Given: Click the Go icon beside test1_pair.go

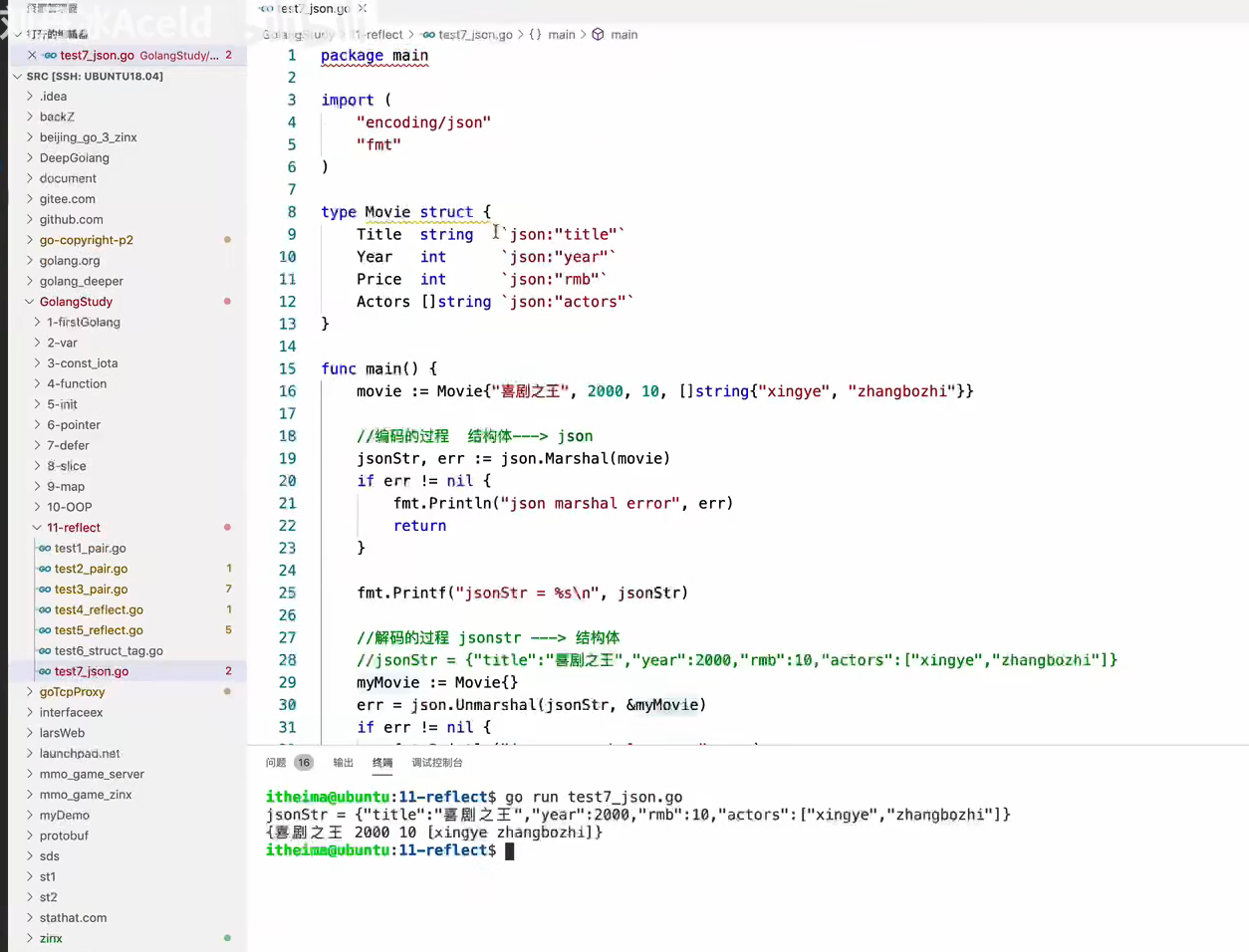Looking at the screenshot, I should 45,549.
